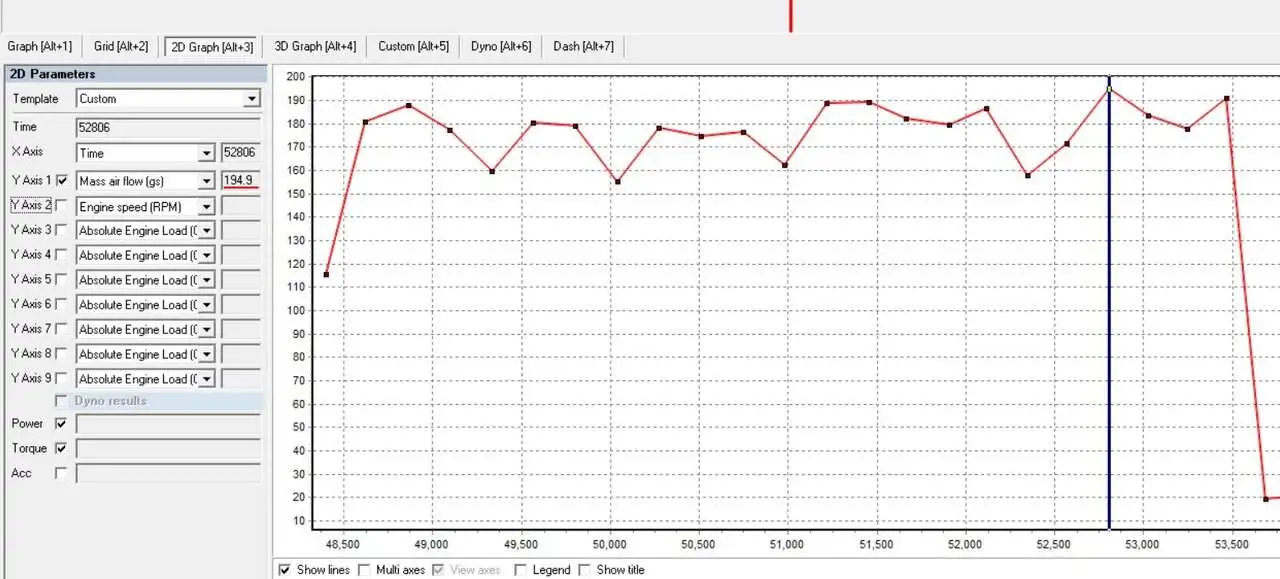Select the Time input field
Viewport: 1280px width, 579px height.
(x=167, y=128)
